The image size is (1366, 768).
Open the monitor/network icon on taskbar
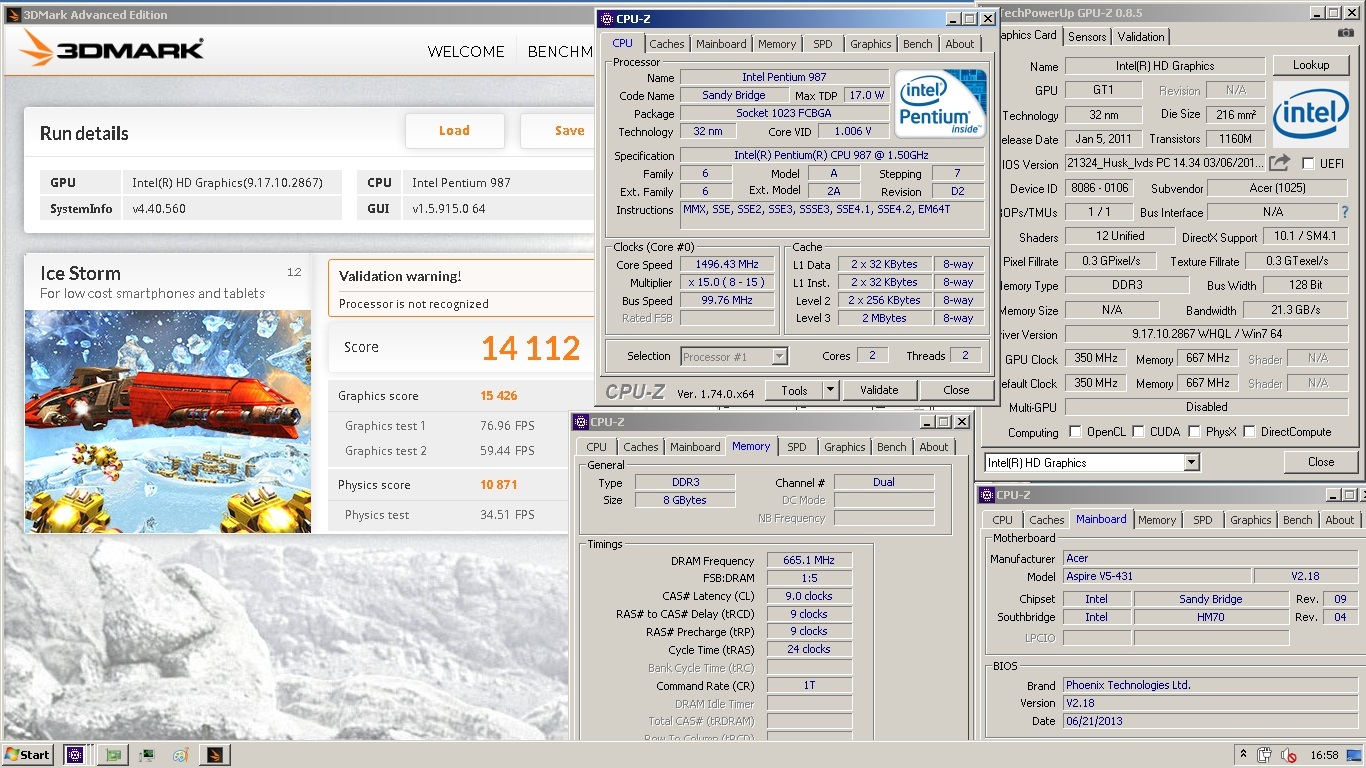[x=147, y=755]
